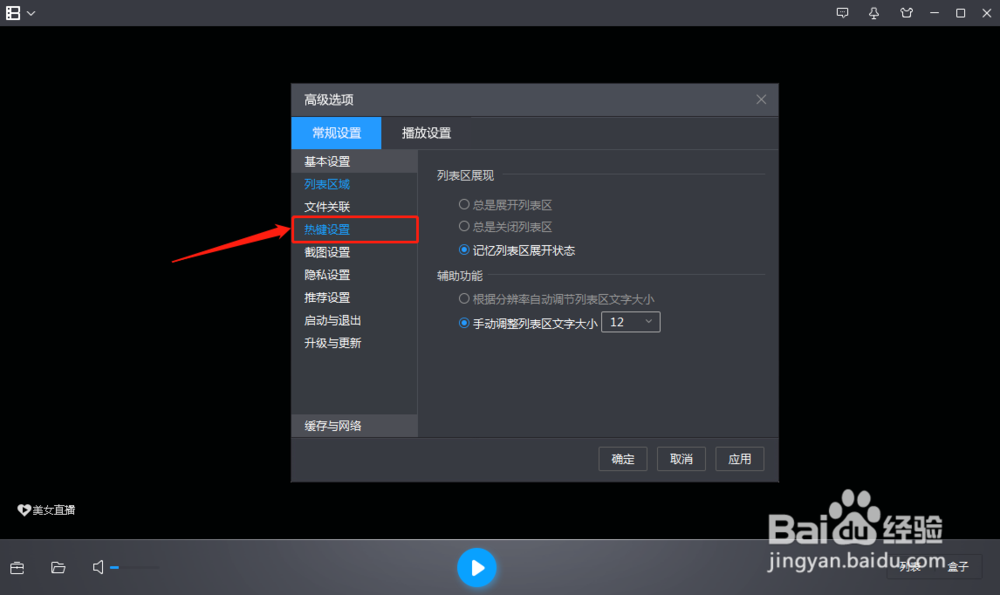Confirm settings with the 确定 button
1000x595 pixels.
pos(622,458)
